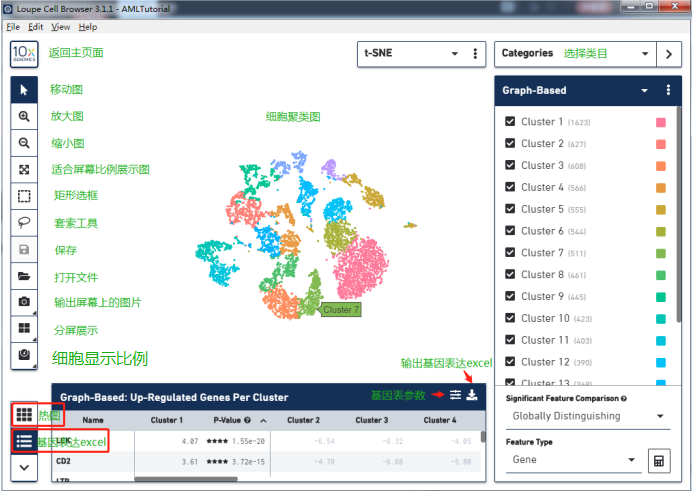Click the Cluster 4 column header

(x=440, y=421)
